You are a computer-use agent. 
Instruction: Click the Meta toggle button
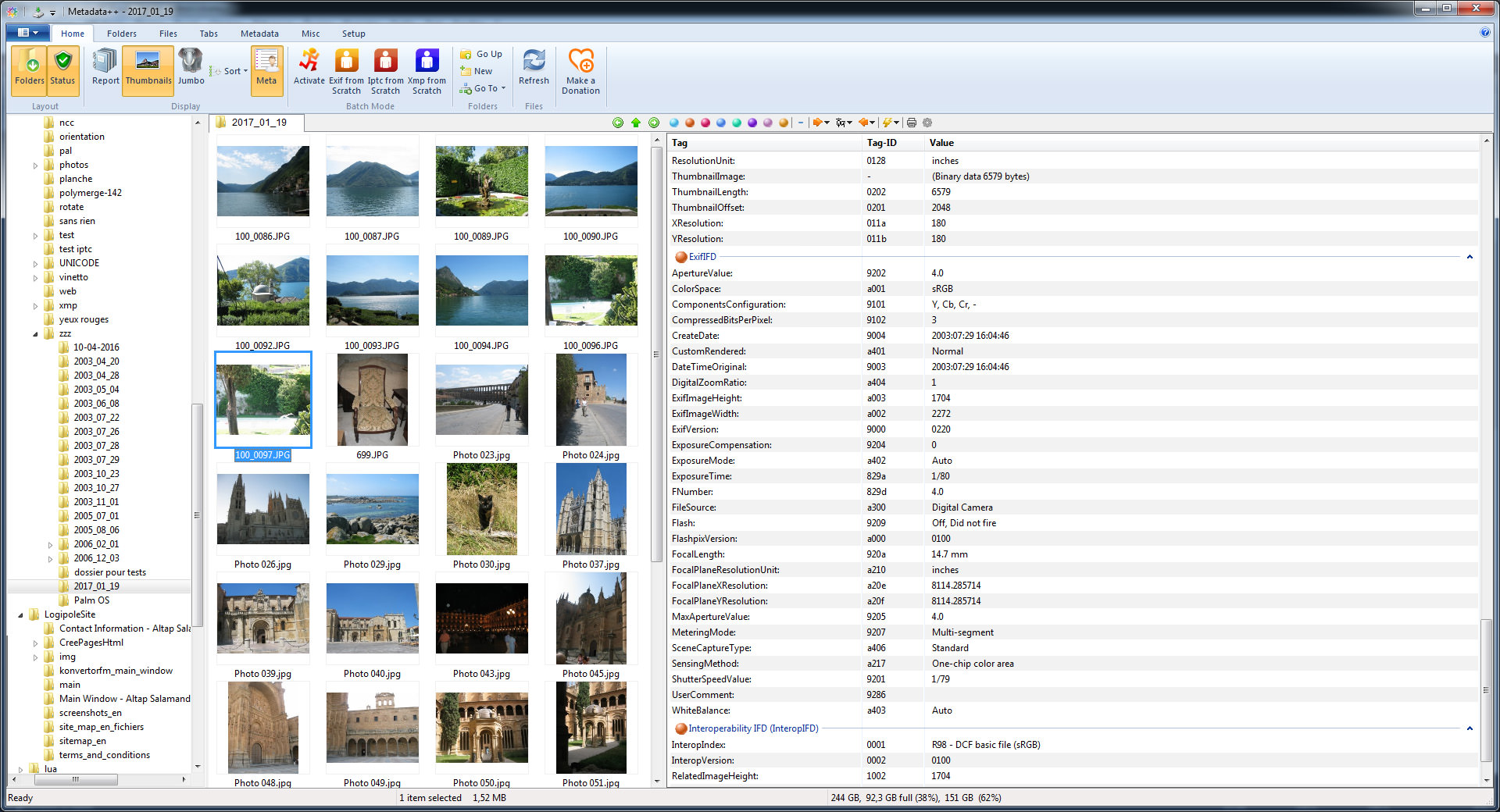pos(266,70)
